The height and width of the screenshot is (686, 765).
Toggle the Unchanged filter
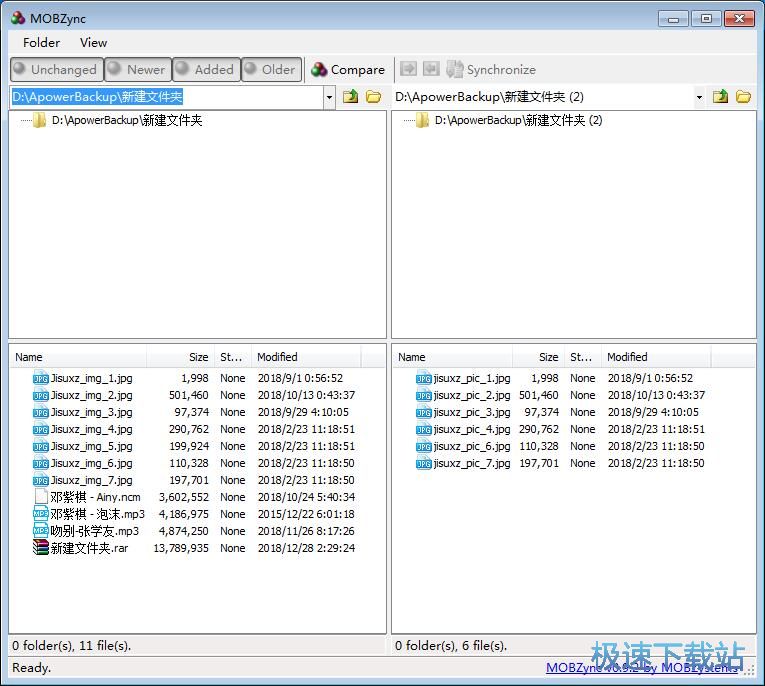pos(55,70)
